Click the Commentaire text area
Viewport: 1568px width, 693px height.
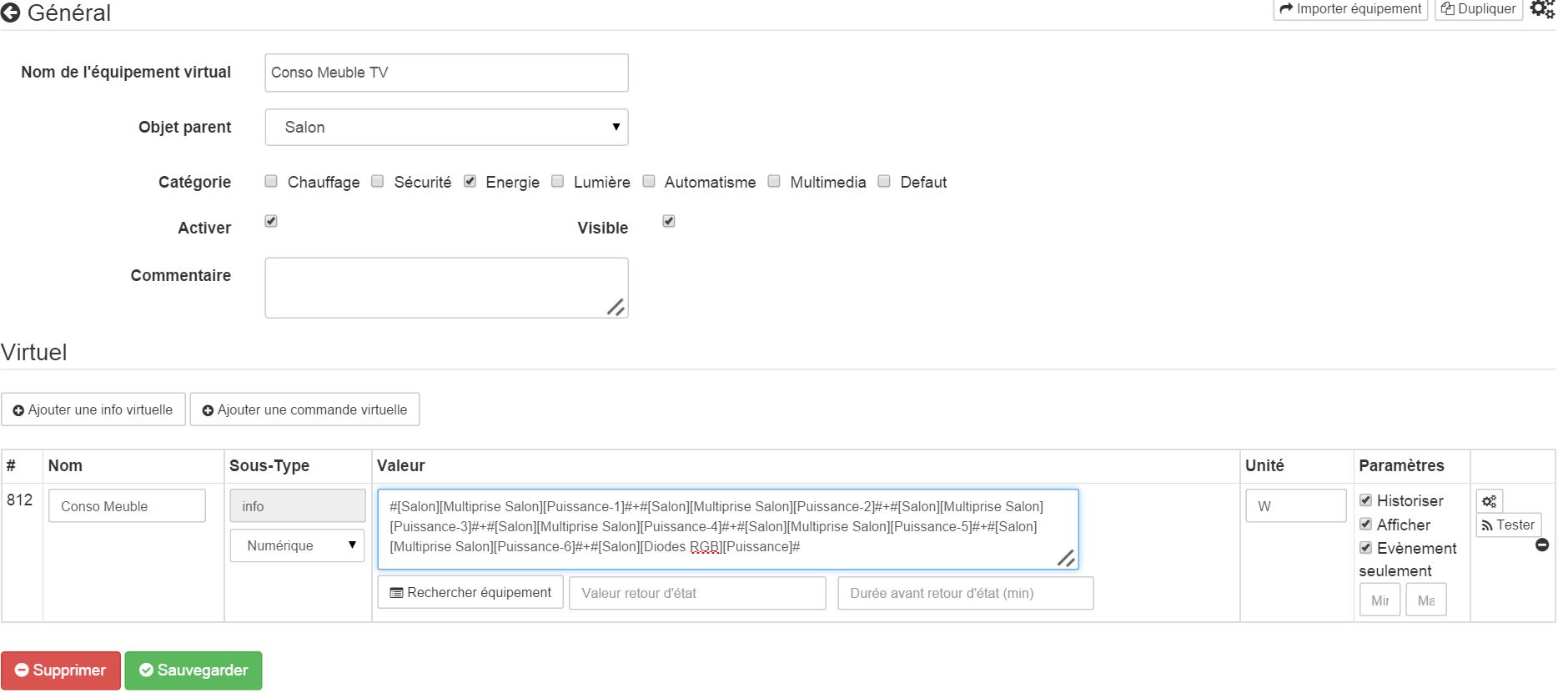pyautogui.click(x=446, y=288)
